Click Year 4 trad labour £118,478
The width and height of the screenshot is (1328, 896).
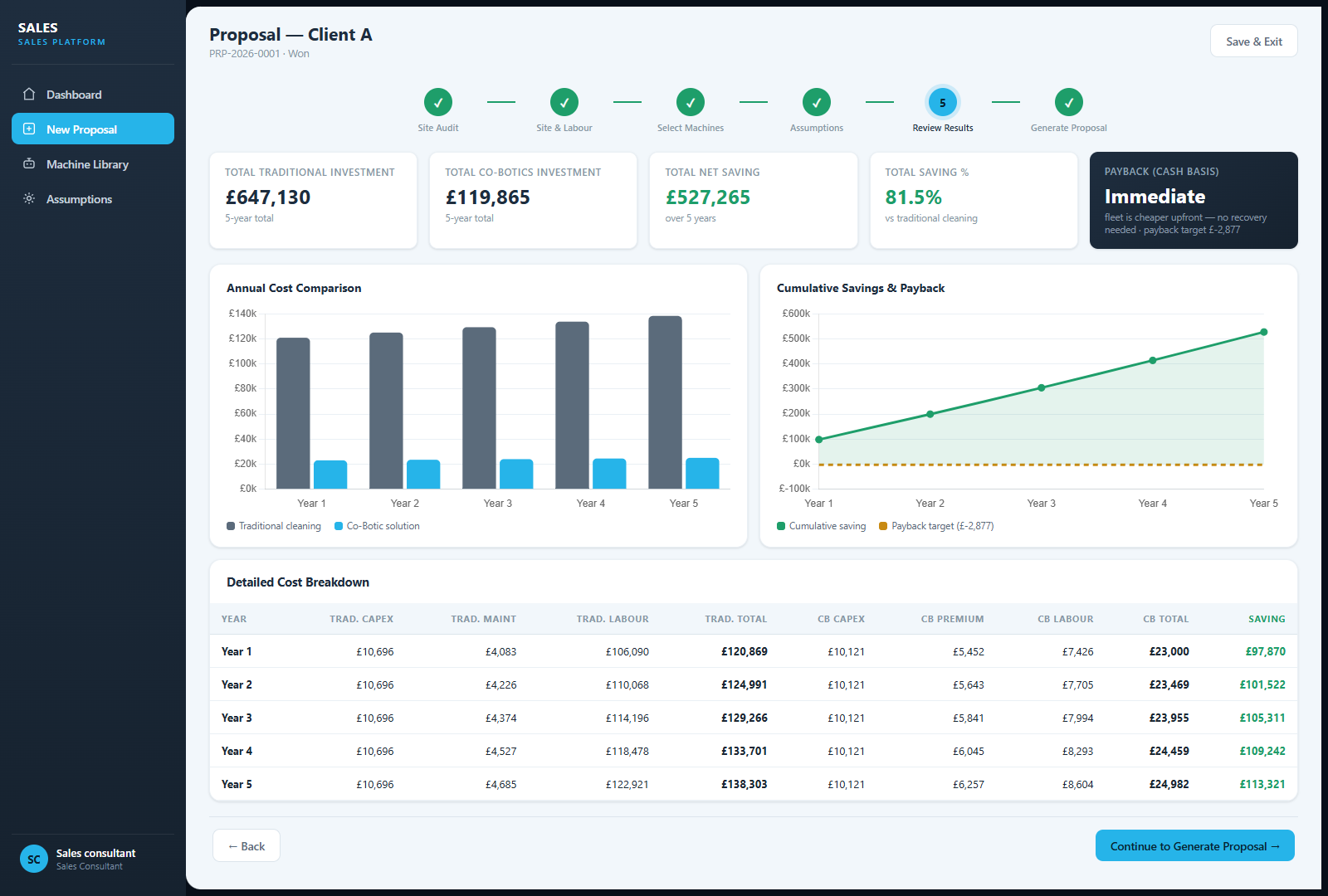[627, 751]
